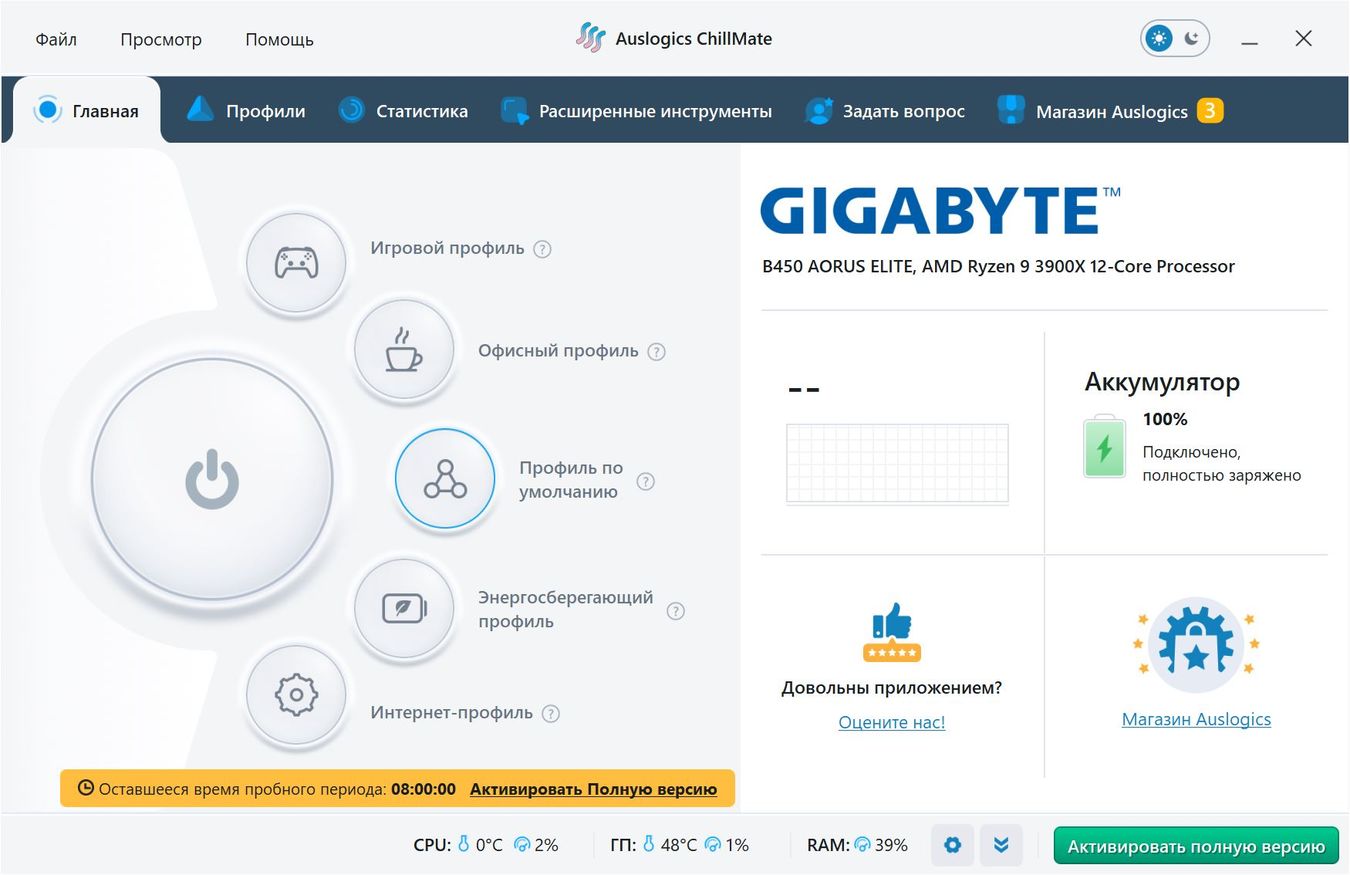Click the ГП load gauge icon
1350x875 pixels.
[712, 845]
